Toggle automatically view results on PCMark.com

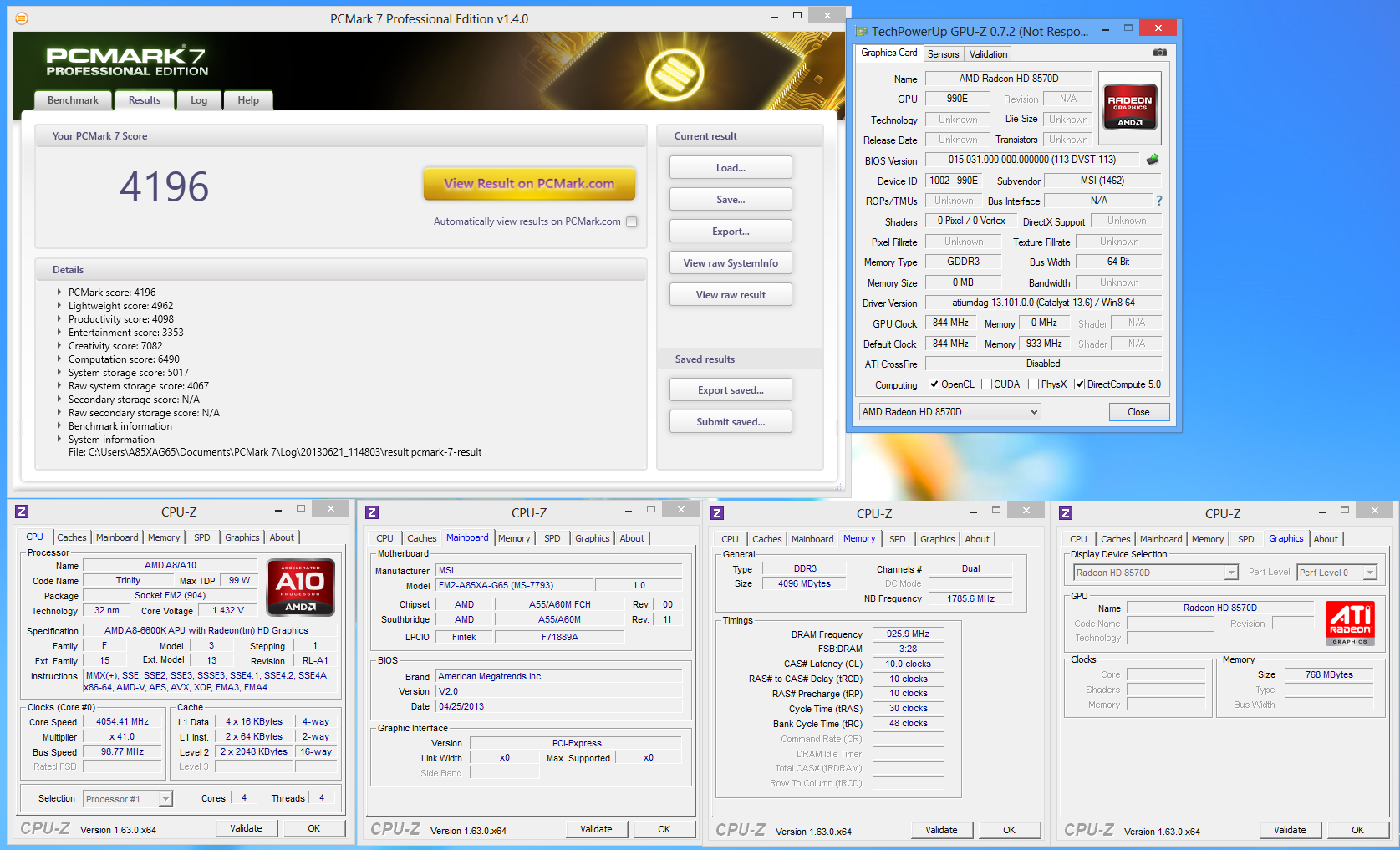tap(632, 221)
